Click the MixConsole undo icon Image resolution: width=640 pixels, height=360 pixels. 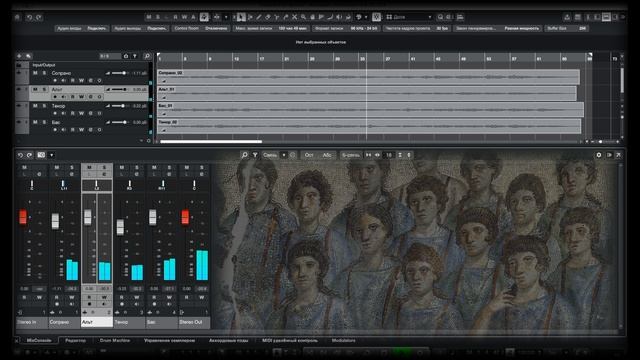pyautogui.click(x=20, y=155)
